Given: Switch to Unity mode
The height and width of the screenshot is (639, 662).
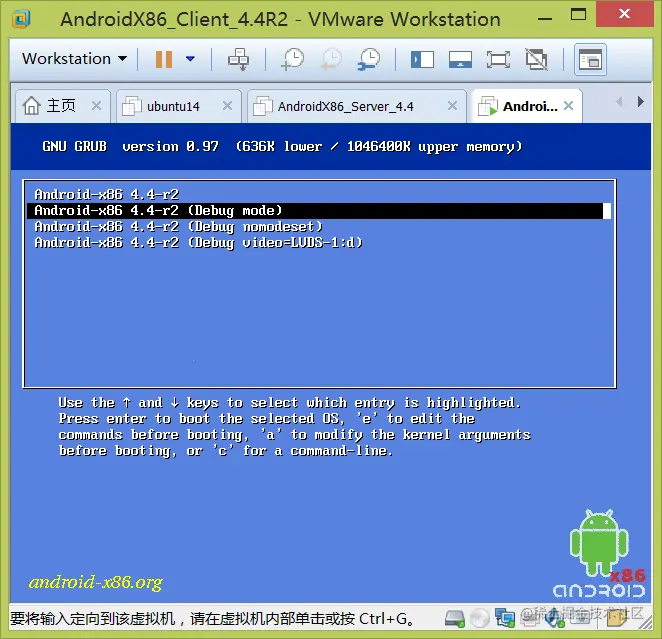Looking at the screenshot, I should (x=537, y=59).
